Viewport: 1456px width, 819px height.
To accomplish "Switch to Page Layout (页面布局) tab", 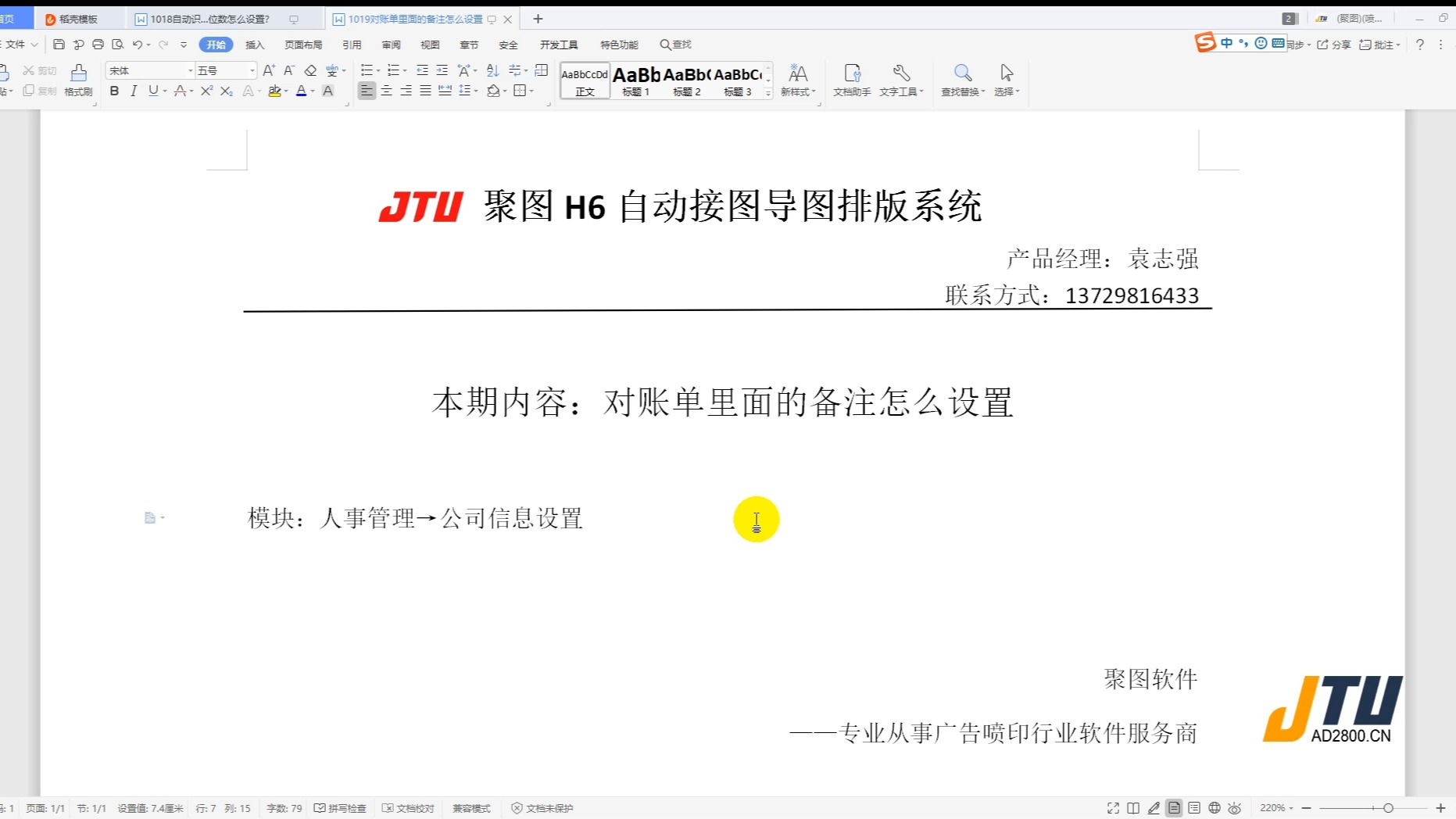I will [x=303, y=45].
